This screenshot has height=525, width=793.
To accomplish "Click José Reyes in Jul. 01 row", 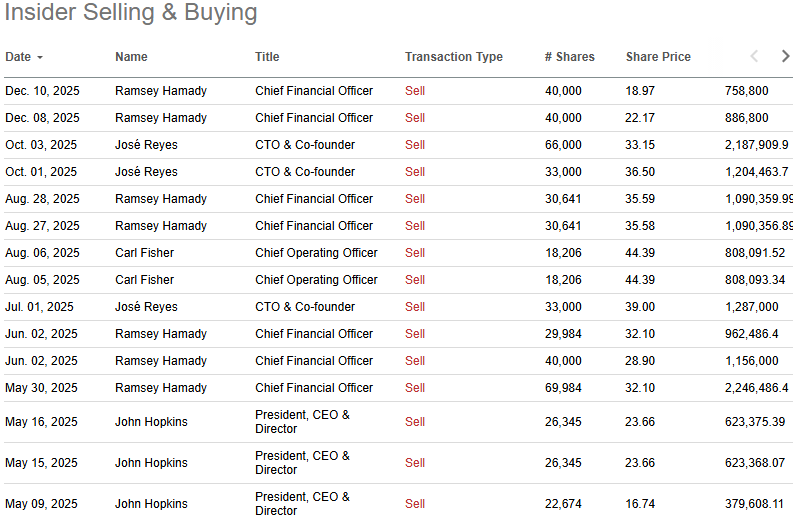I will [146, 307].
